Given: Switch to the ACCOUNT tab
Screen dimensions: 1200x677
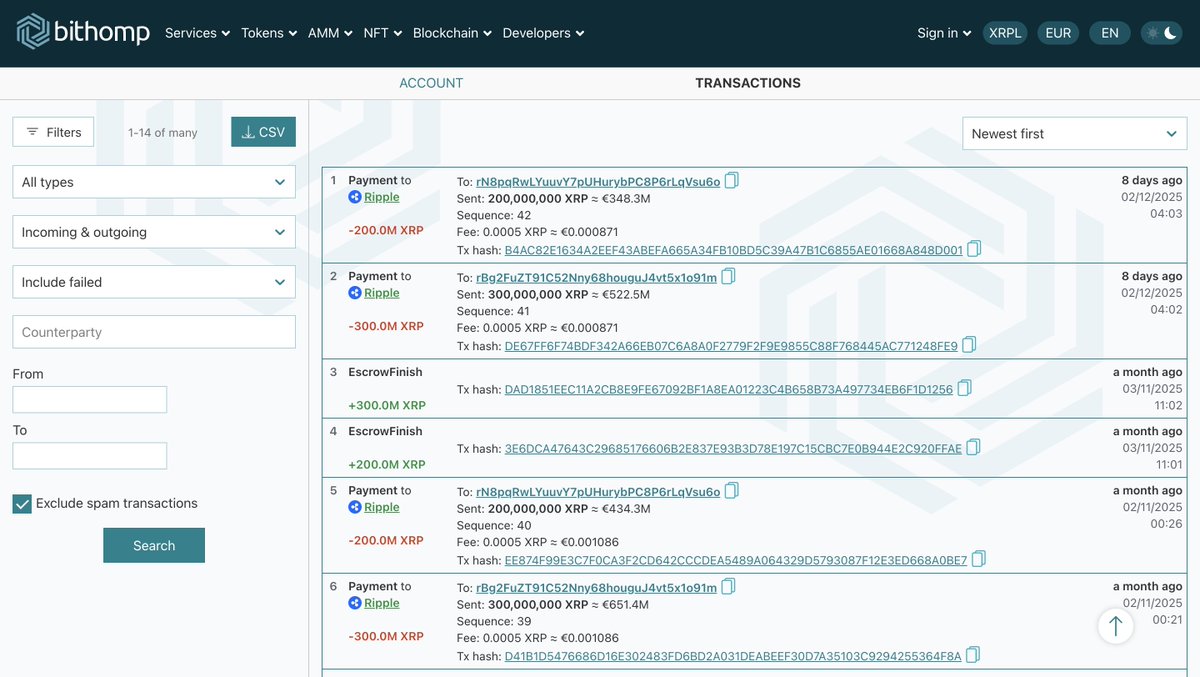Looking at the screenshot, I should 431,83.
